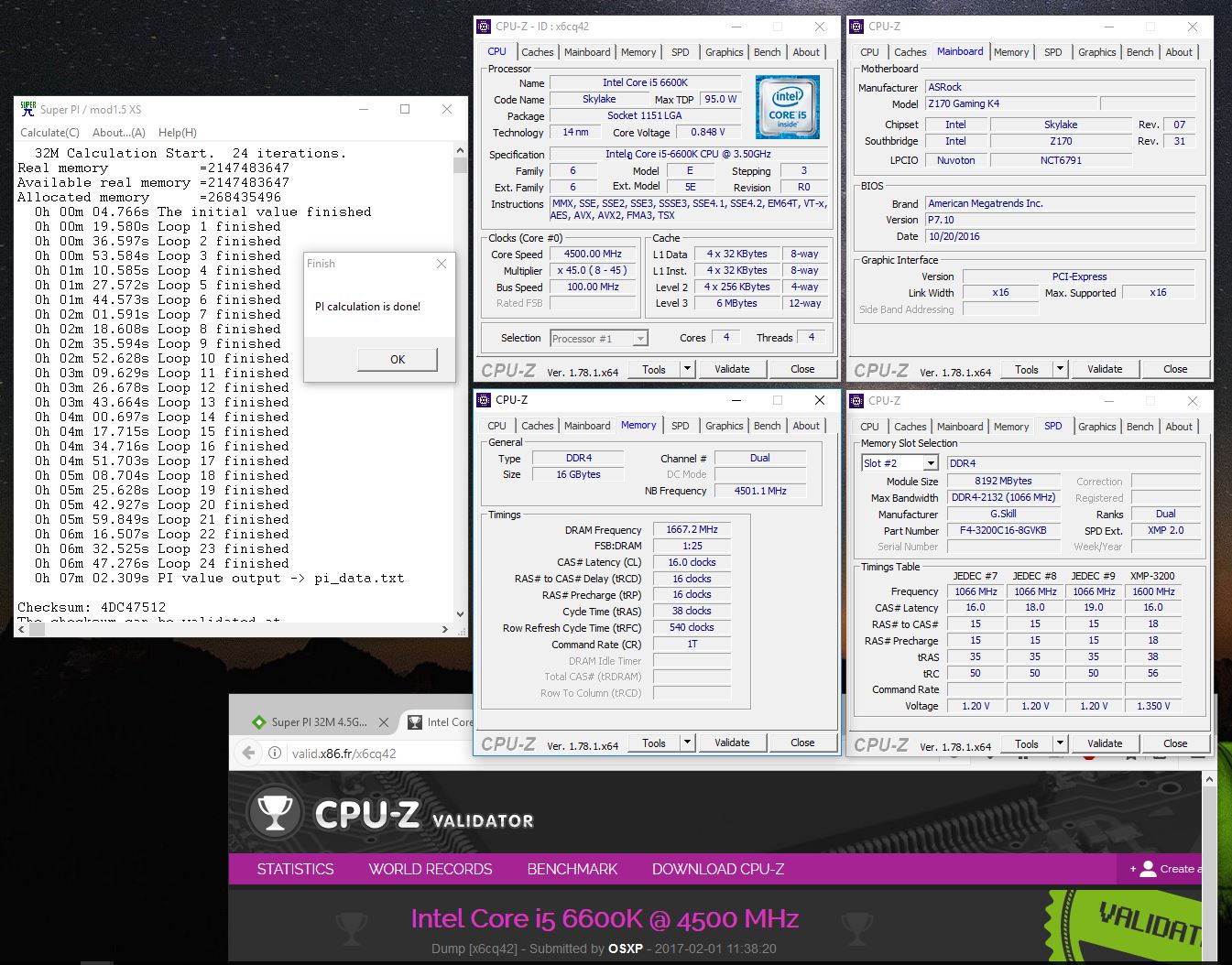Click the title icon of the CPU-Z ID x6cq42 window
The width and height of the screenshot is (1232, 965).
pos(485,27)
